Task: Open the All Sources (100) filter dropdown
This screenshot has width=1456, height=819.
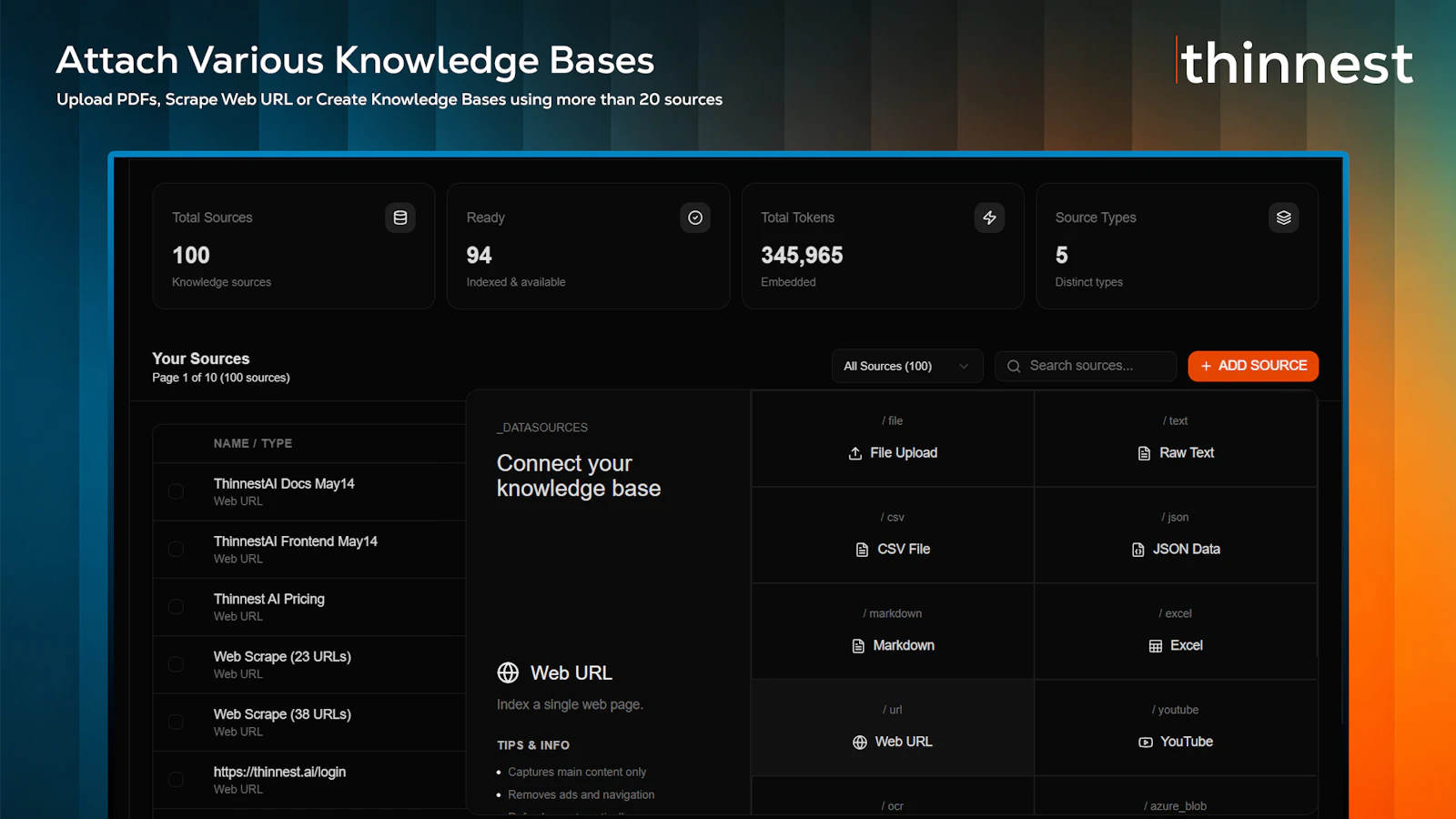Action: coord(907,366)
